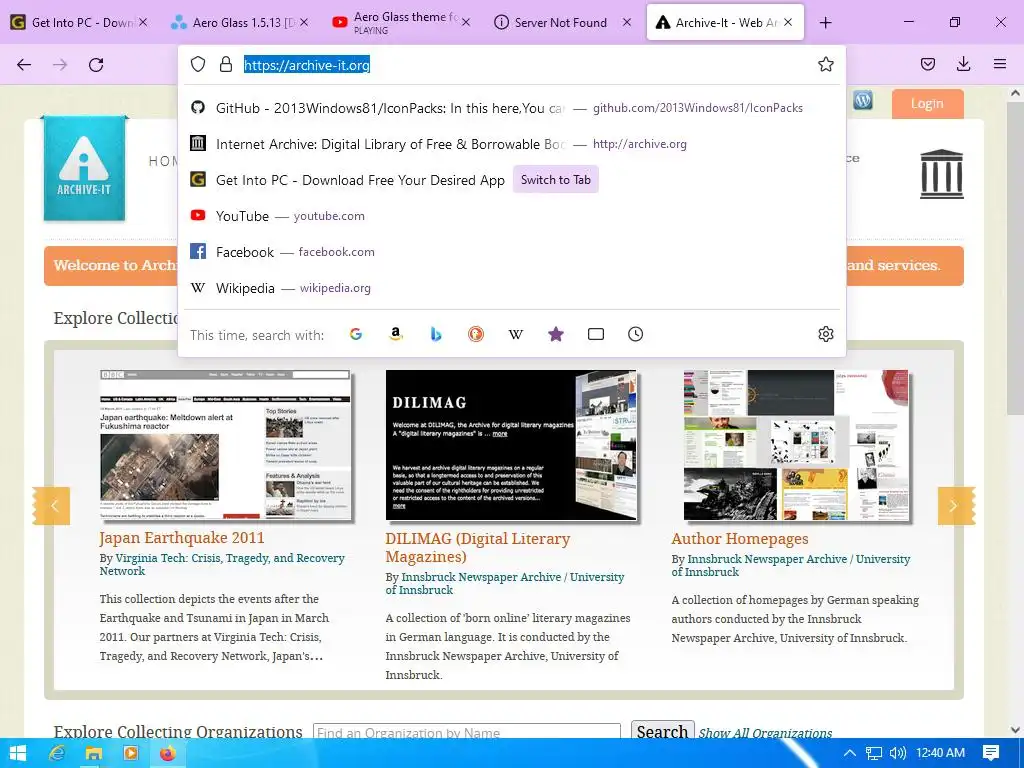The height and width of the screenshot is (768, 1024).
Task: Open the Author Homepages collage thumbnail
Action: tap(796, 445)
